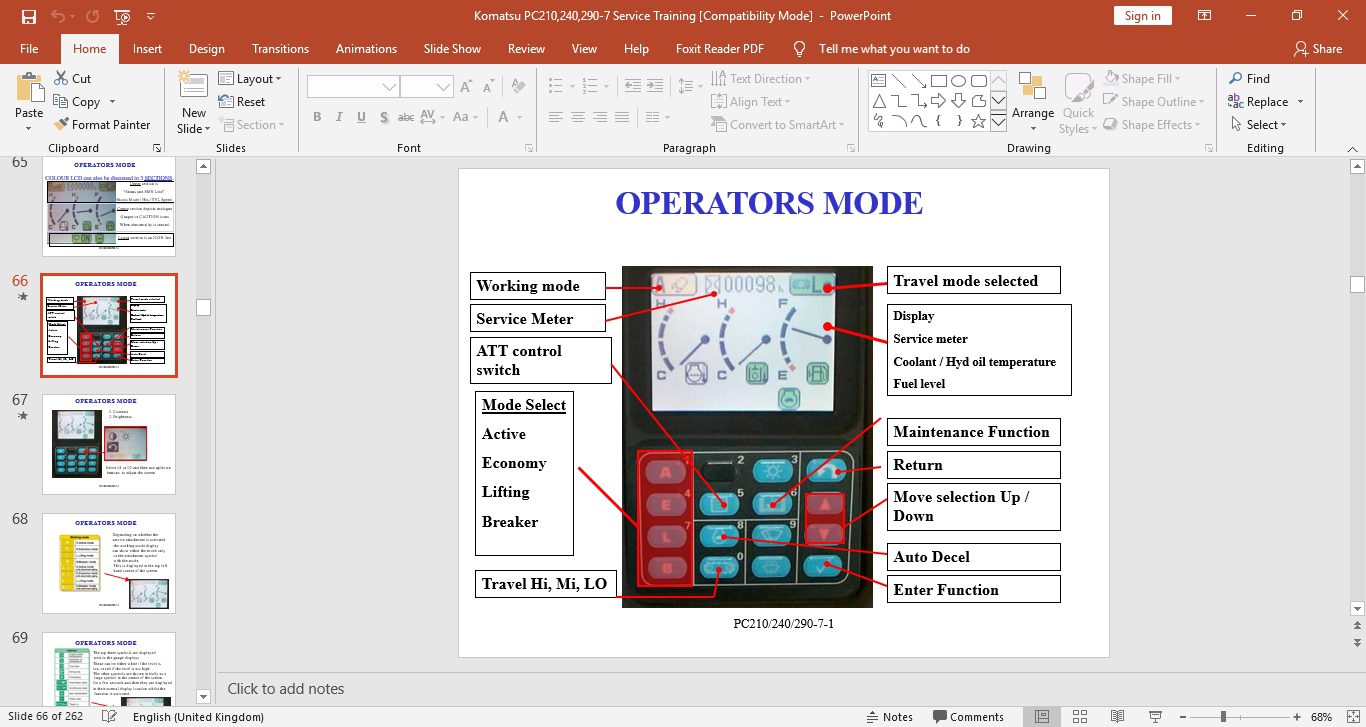The image size is (1366, 727).
Task: Switch to the Design tab
Action: tap(207, 48)
